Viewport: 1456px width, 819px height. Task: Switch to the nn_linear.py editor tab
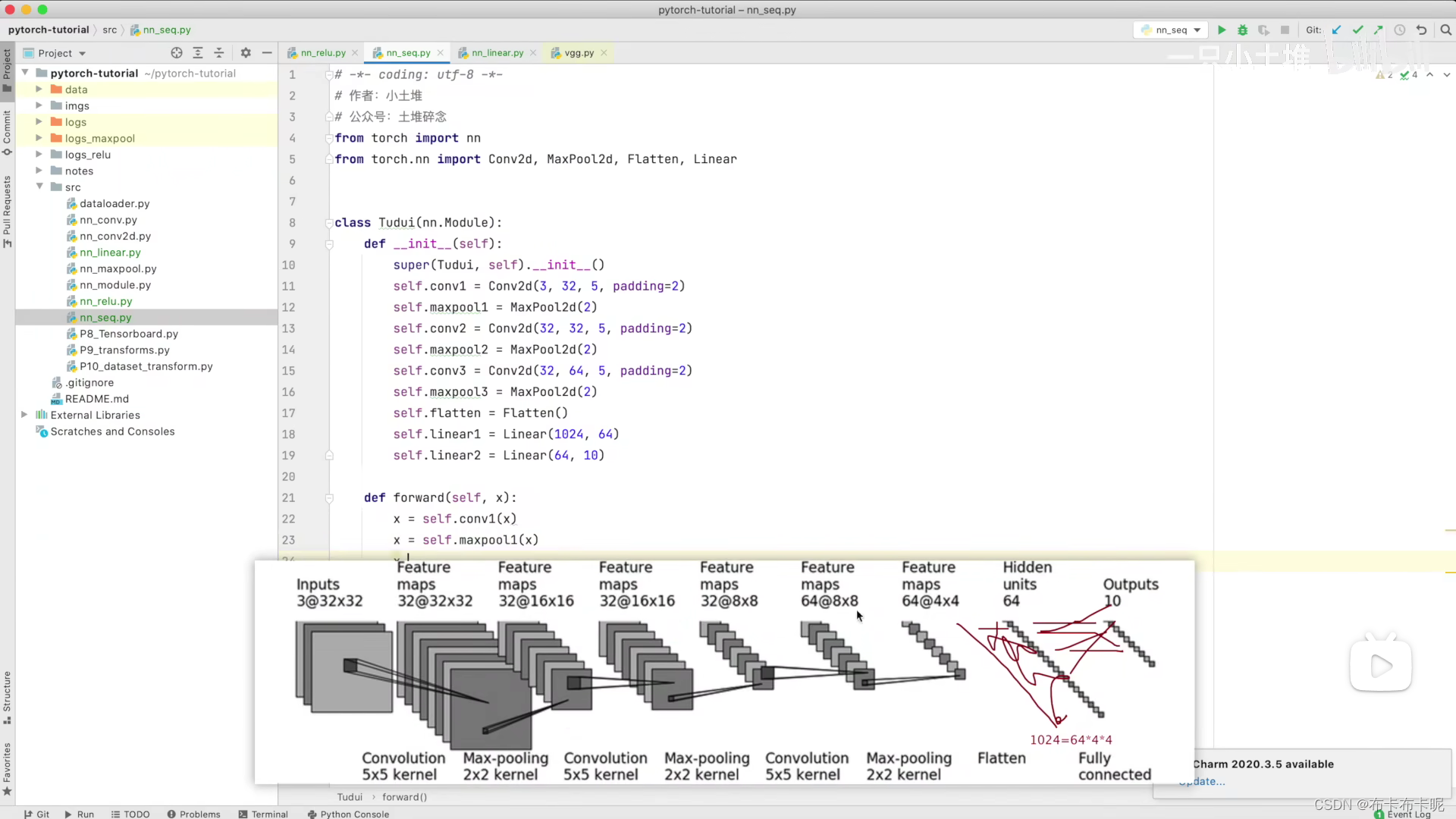click(x=497, y=53)
